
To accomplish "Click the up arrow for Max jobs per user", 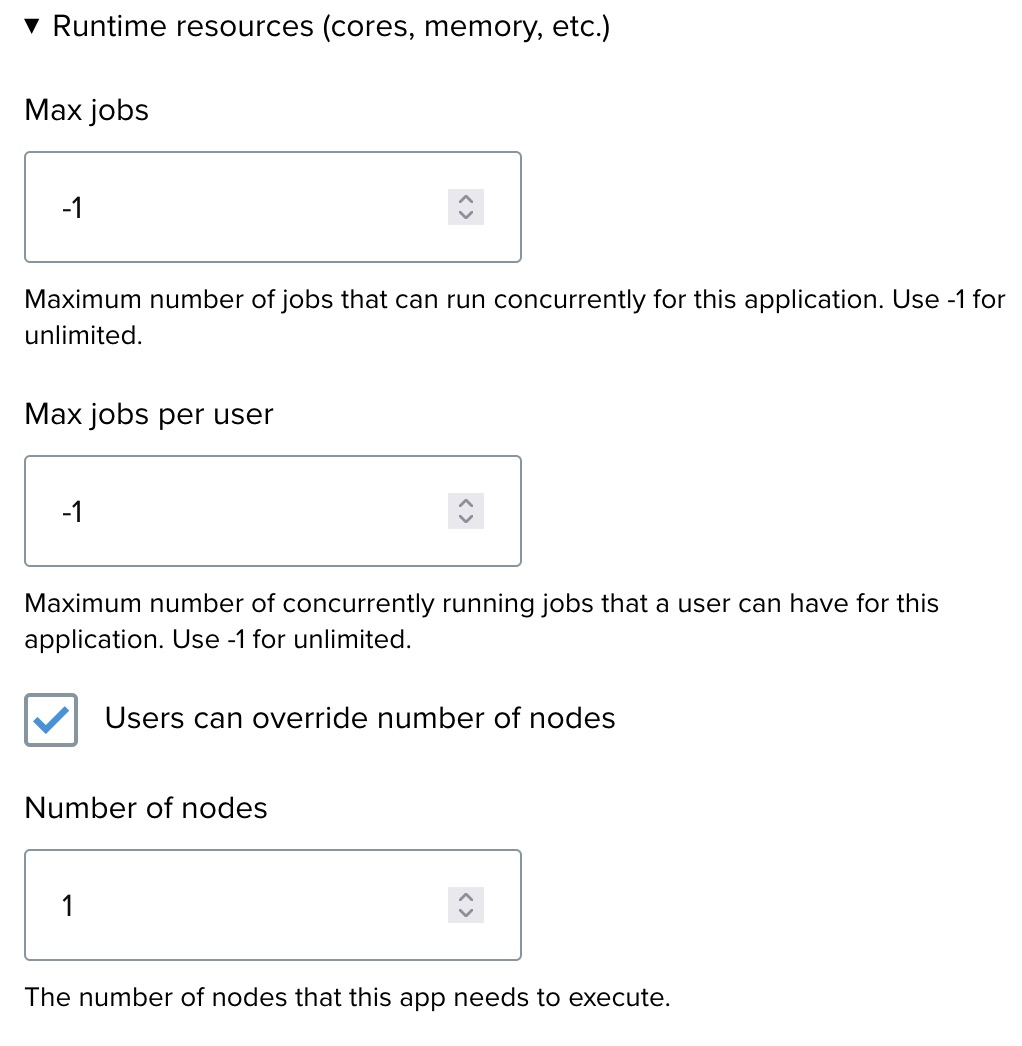I will point(465,504).
